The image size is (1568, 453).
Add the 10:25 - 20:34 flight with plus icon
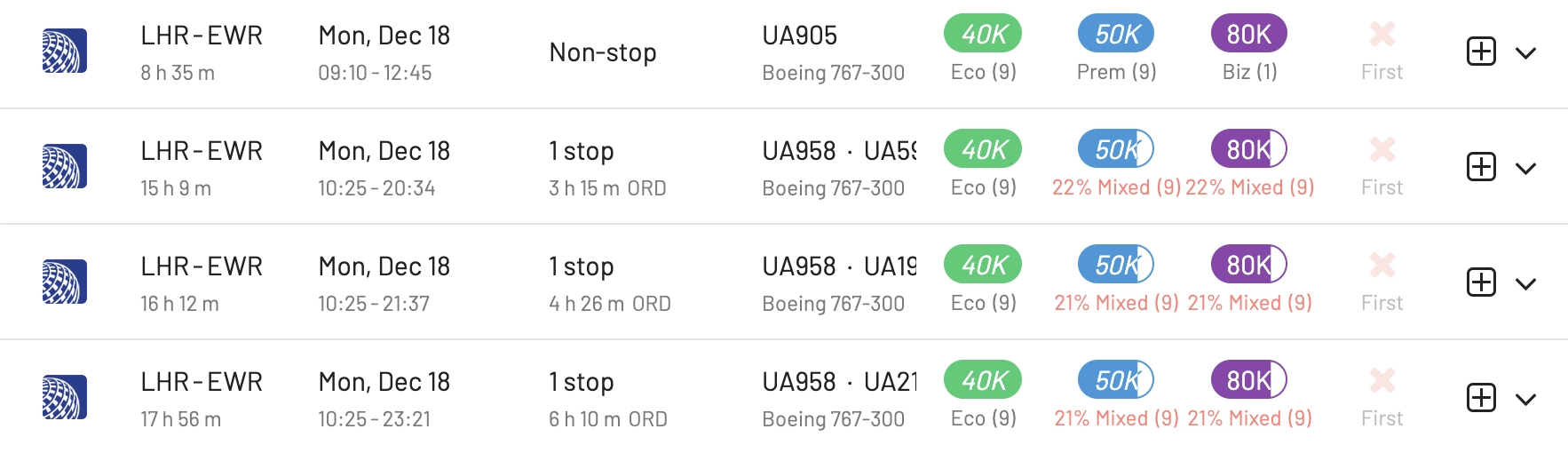click(1481, 167)
